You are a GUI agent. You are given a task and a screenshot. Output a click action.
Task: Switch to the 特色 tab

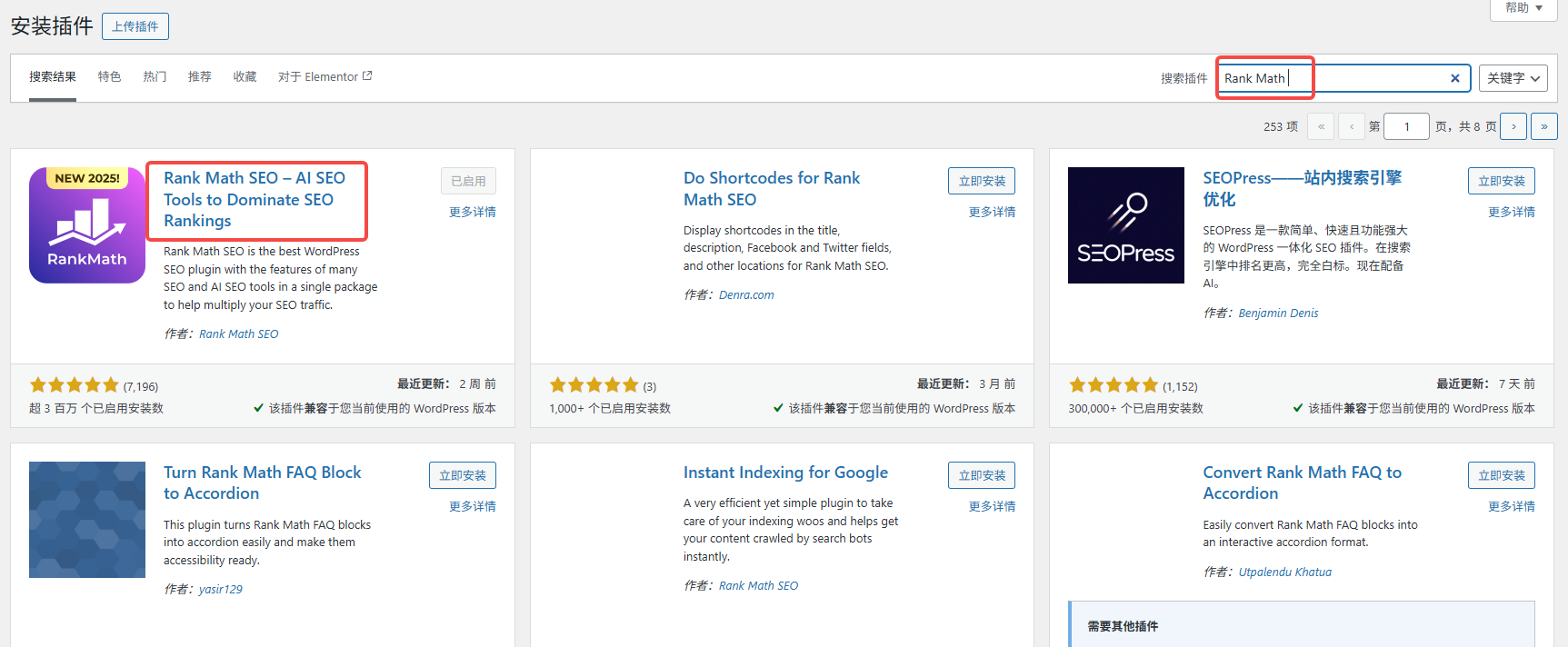pos(109,76)
